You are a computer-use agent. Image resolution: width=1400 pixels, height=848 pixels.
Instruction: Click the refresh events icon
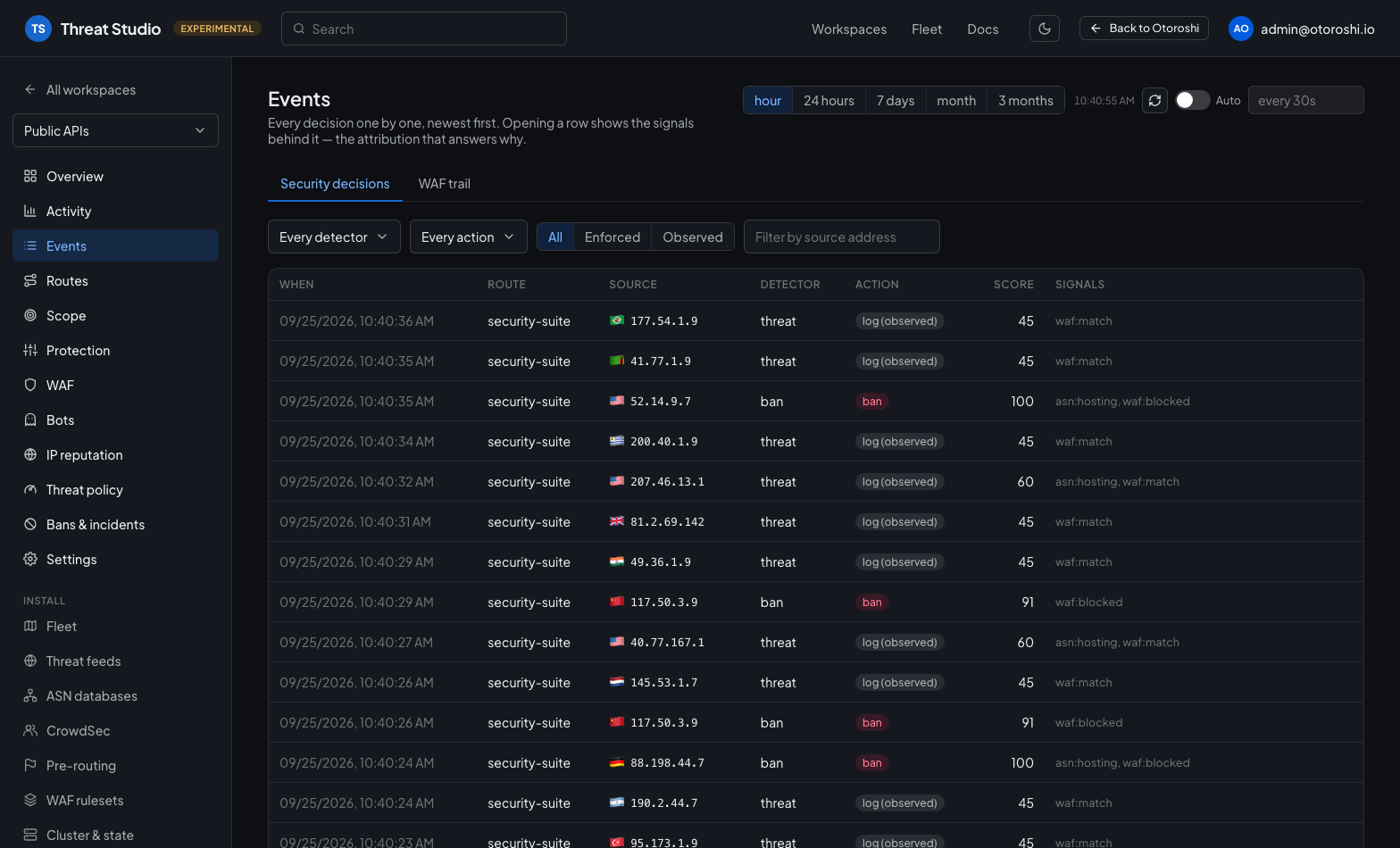tap(1154, 100)
